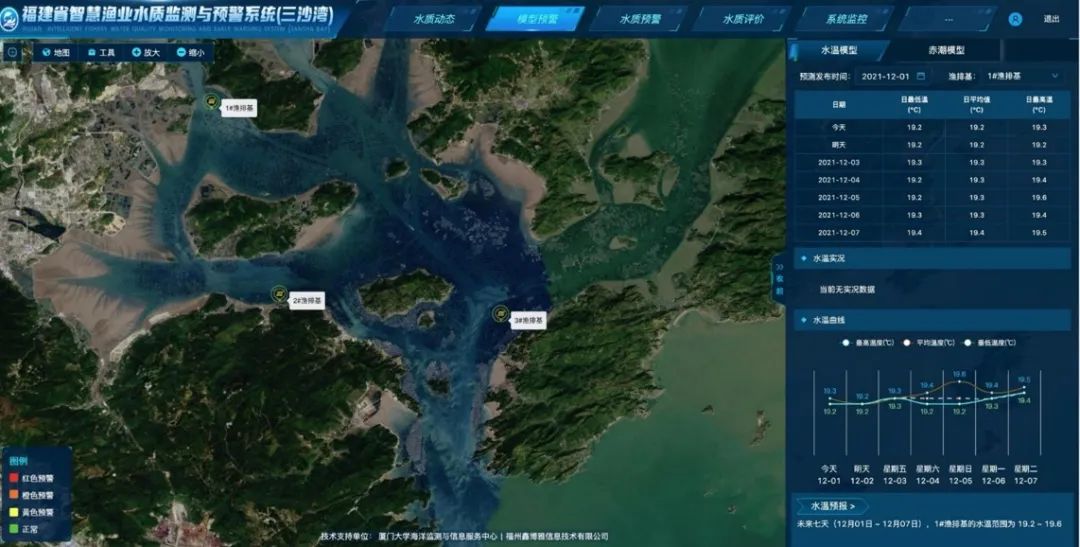Click the 放大 zoom-in map tool
This screenshot has width=1080, height=547.
tap(146, 52)
